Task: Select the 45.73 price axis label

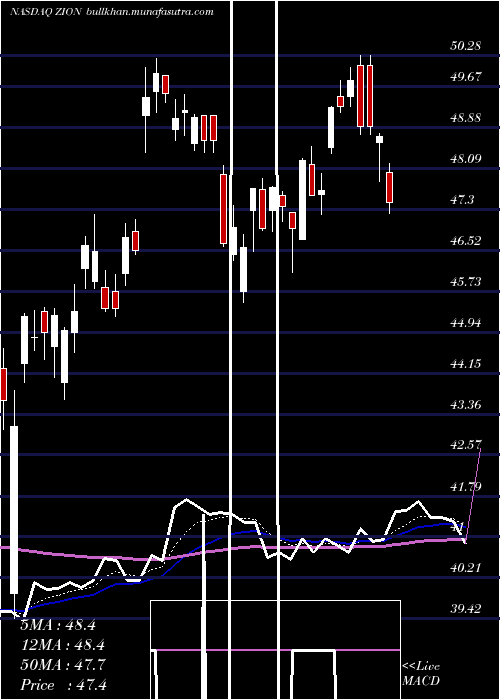Action: (466, 282)
